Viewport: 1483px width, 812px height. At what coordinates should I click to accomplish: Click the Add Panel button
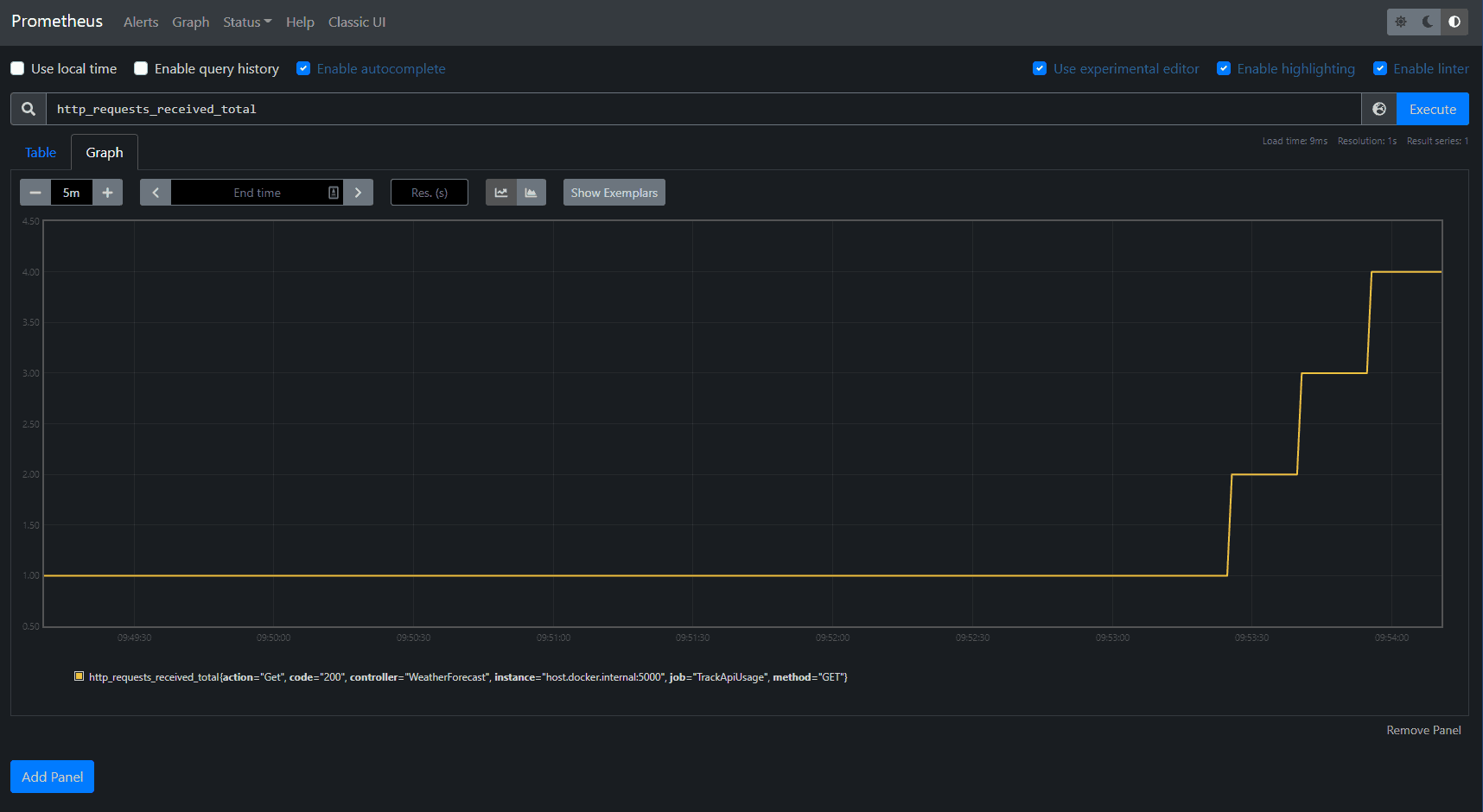coord(52,777)
